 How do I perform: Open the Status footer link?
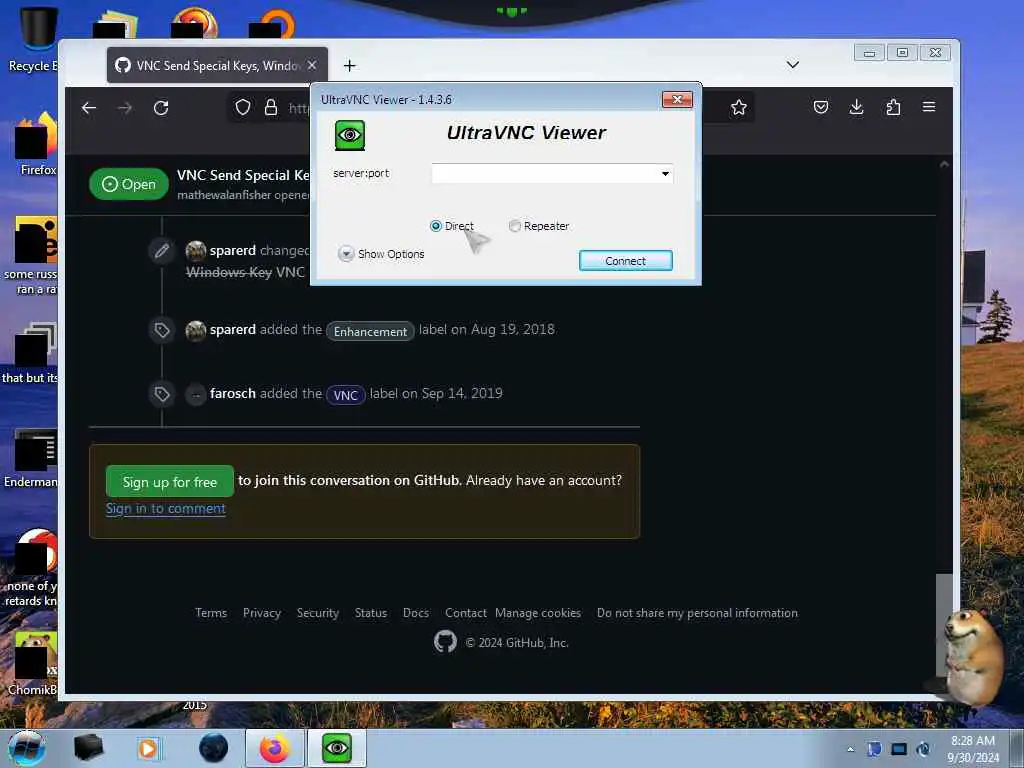(x=371, y=613)
